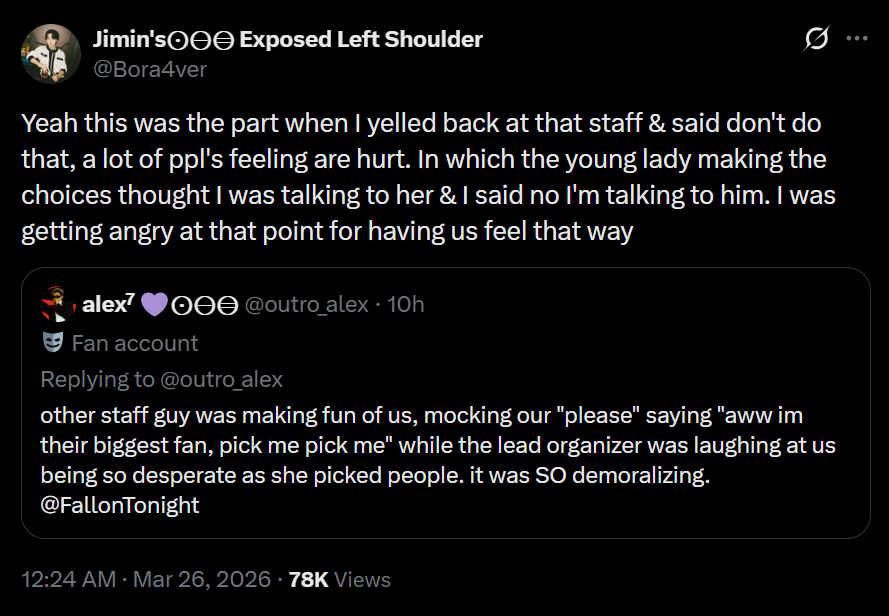Viewport: 889px width, 616px height.
Task: Open the three-dot more options menu
Action: [x=857, y=39]
